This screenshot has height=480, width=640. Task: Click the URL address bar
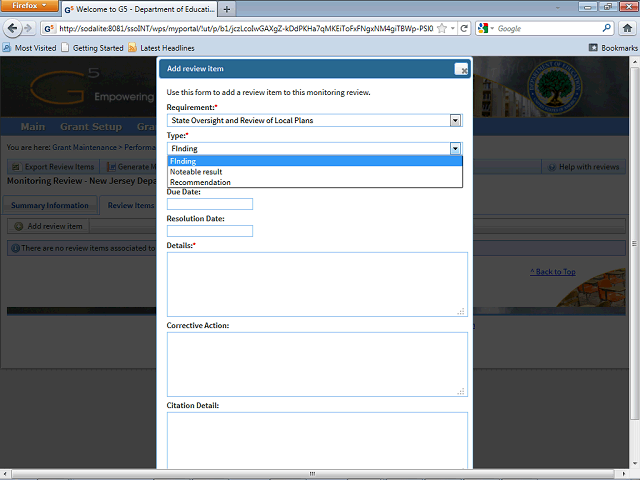click(x=245, y=29)
